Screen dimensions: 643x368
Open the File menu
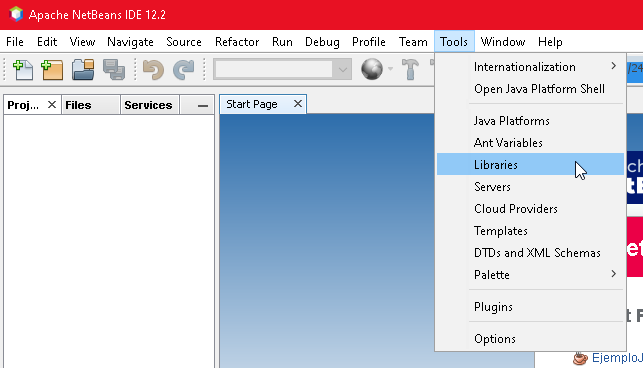(x=15, y=42)
